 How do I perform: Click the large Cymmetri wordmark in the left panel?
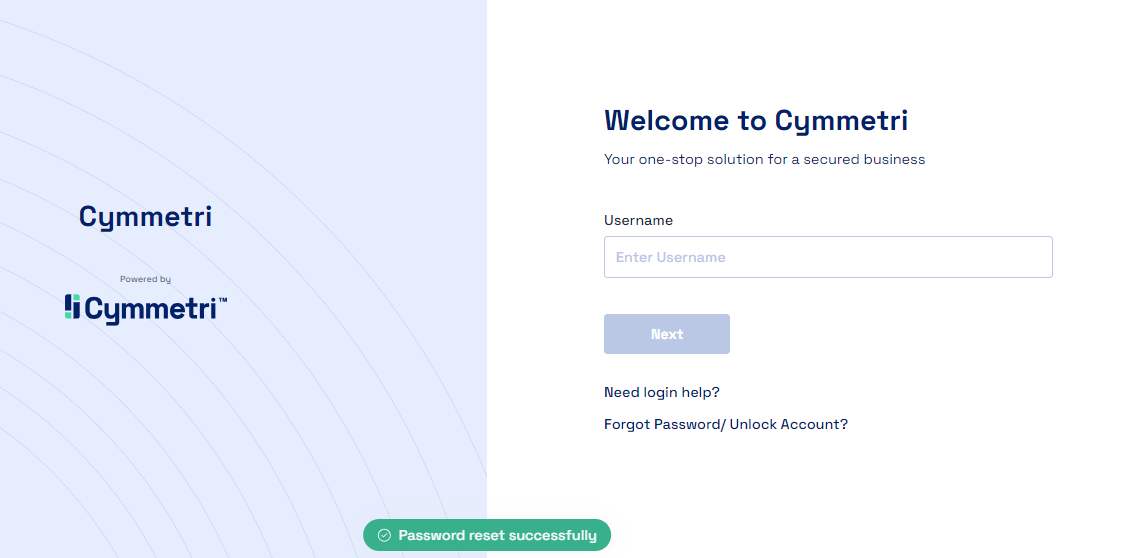(x=145, y=217)
